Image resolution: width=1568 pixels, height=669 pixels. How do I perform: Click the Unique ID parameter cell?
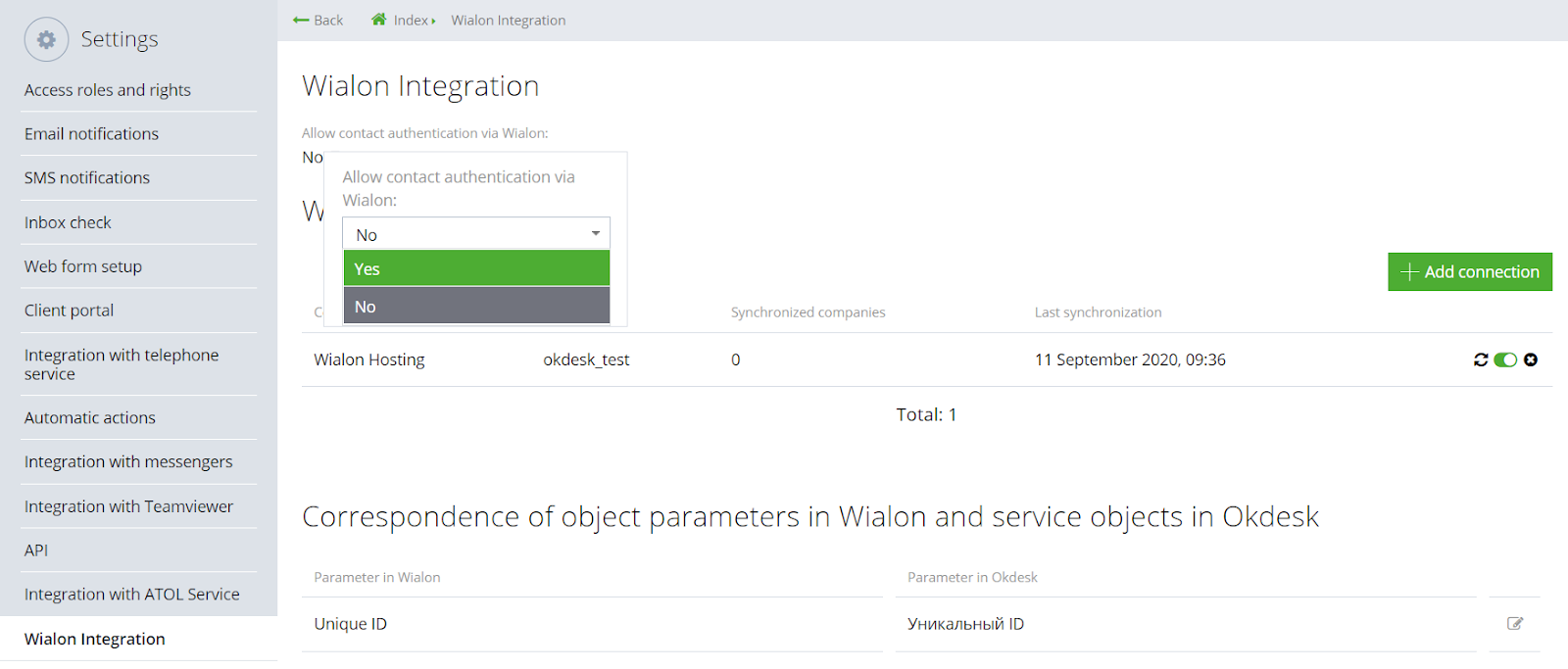(351, 624)
